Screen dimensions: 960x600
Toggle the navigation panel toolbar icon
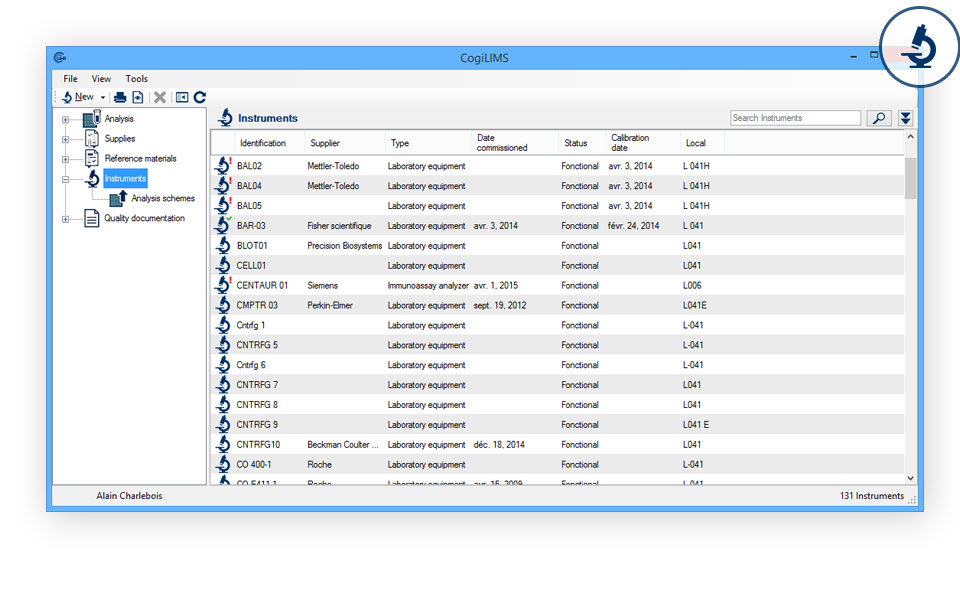(181, 97)
